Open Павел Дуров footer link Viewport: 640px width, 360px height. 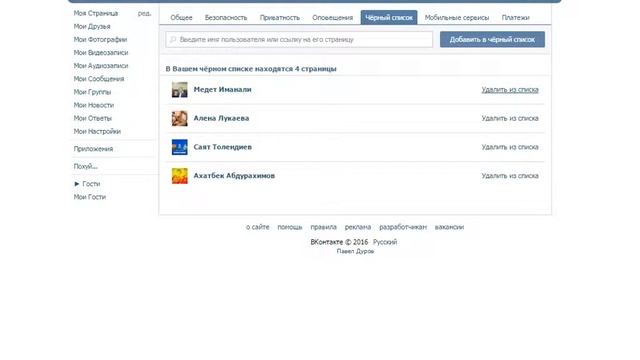click(x=355, y=251)
